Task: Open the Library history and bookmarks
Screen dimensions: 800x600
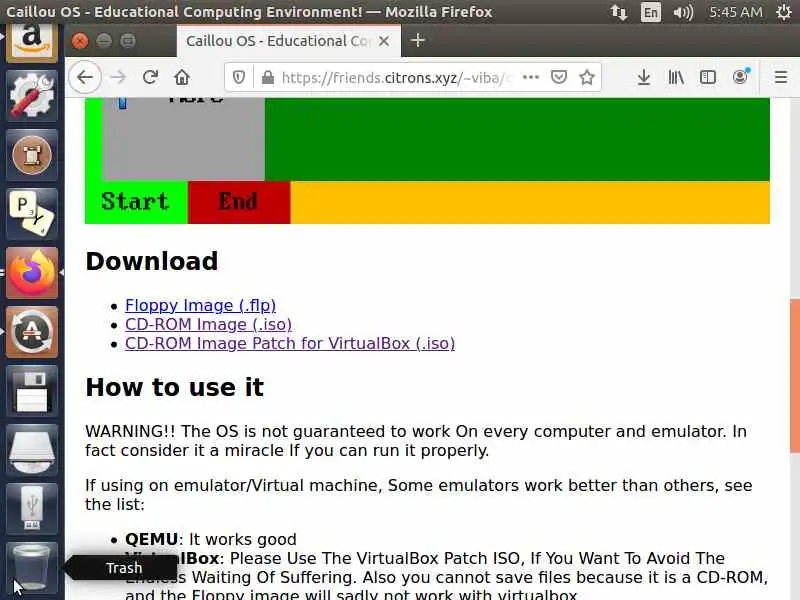Action: pyautogui.click(x=676, y=78)
